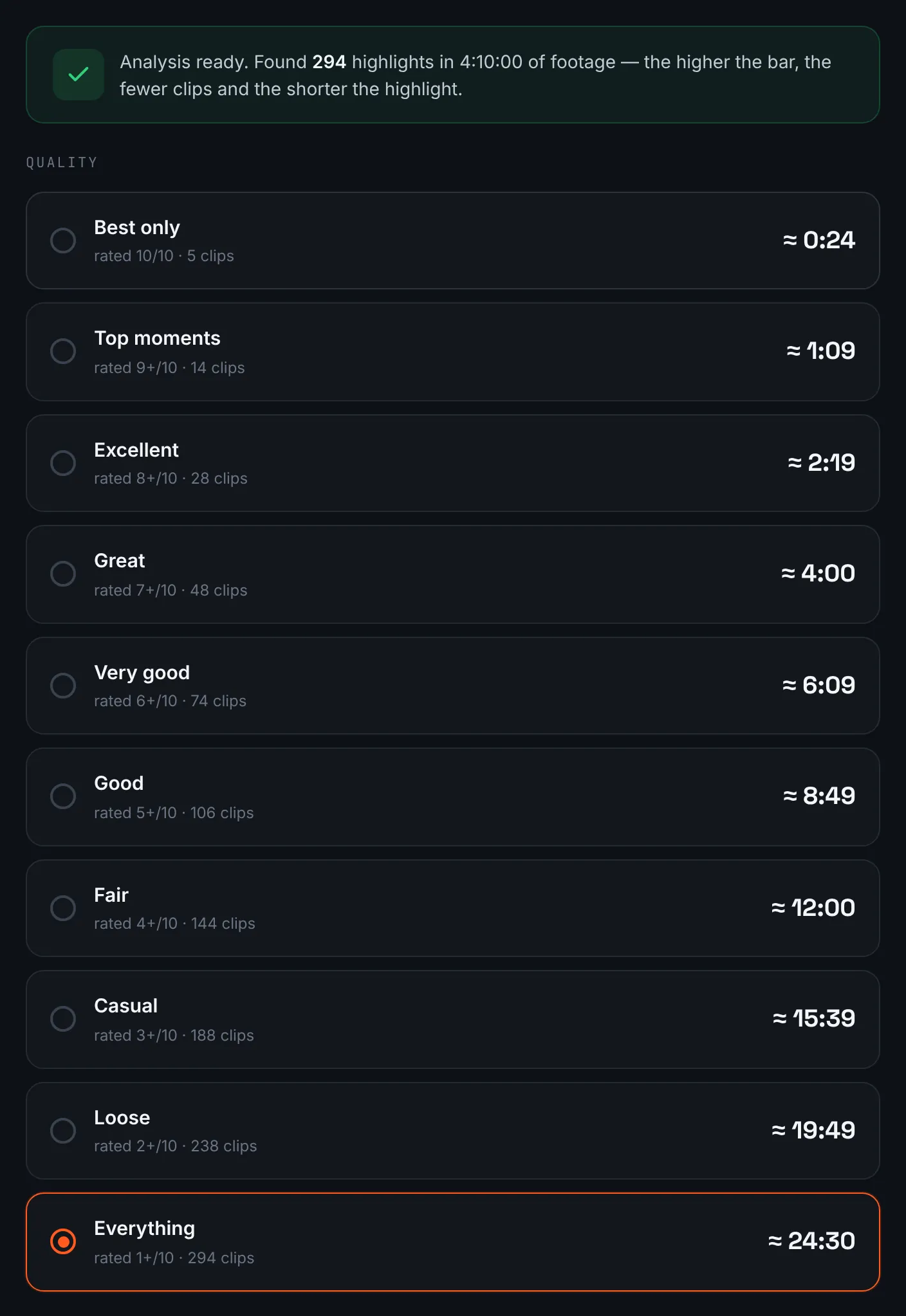This screenshot has height=1316, width=906.
Task: Click the ≈ 0:24 duration label
Action: click(818, 240)
